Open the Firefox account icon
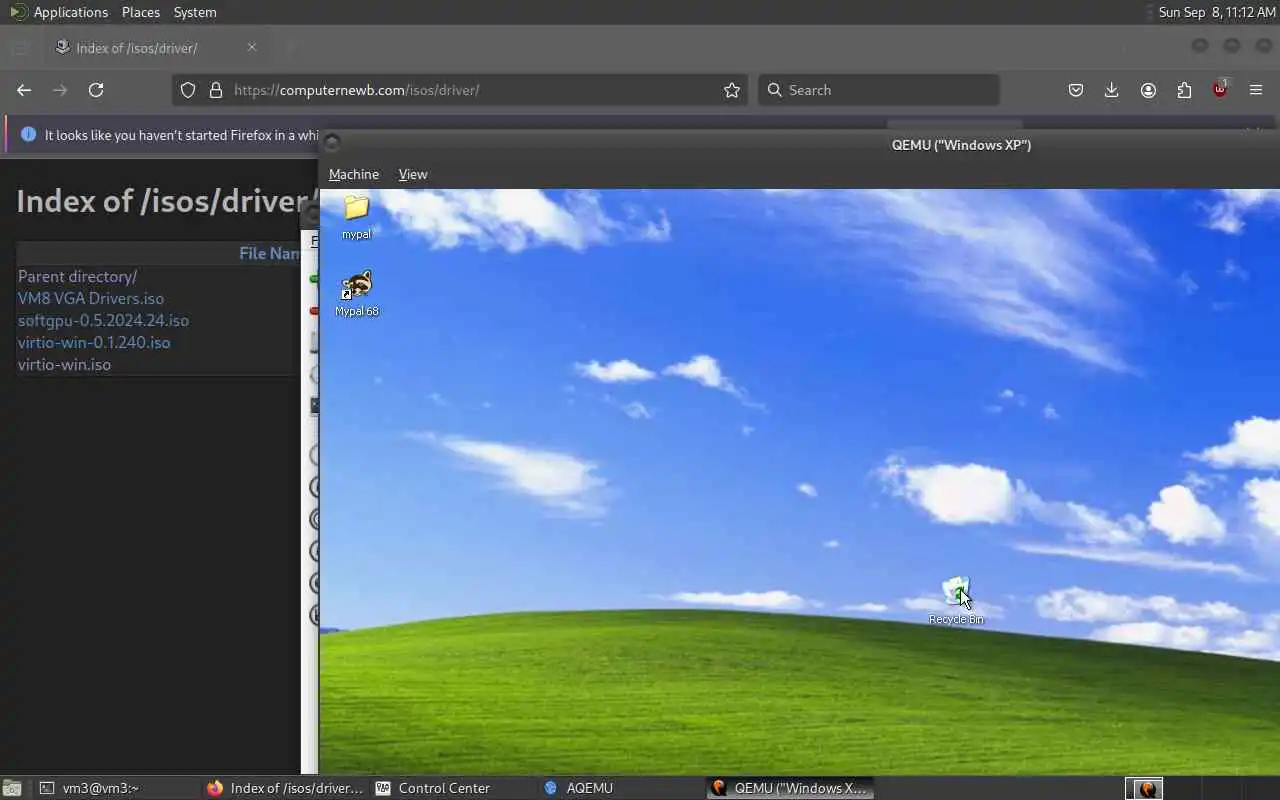 click(1148, 90)
